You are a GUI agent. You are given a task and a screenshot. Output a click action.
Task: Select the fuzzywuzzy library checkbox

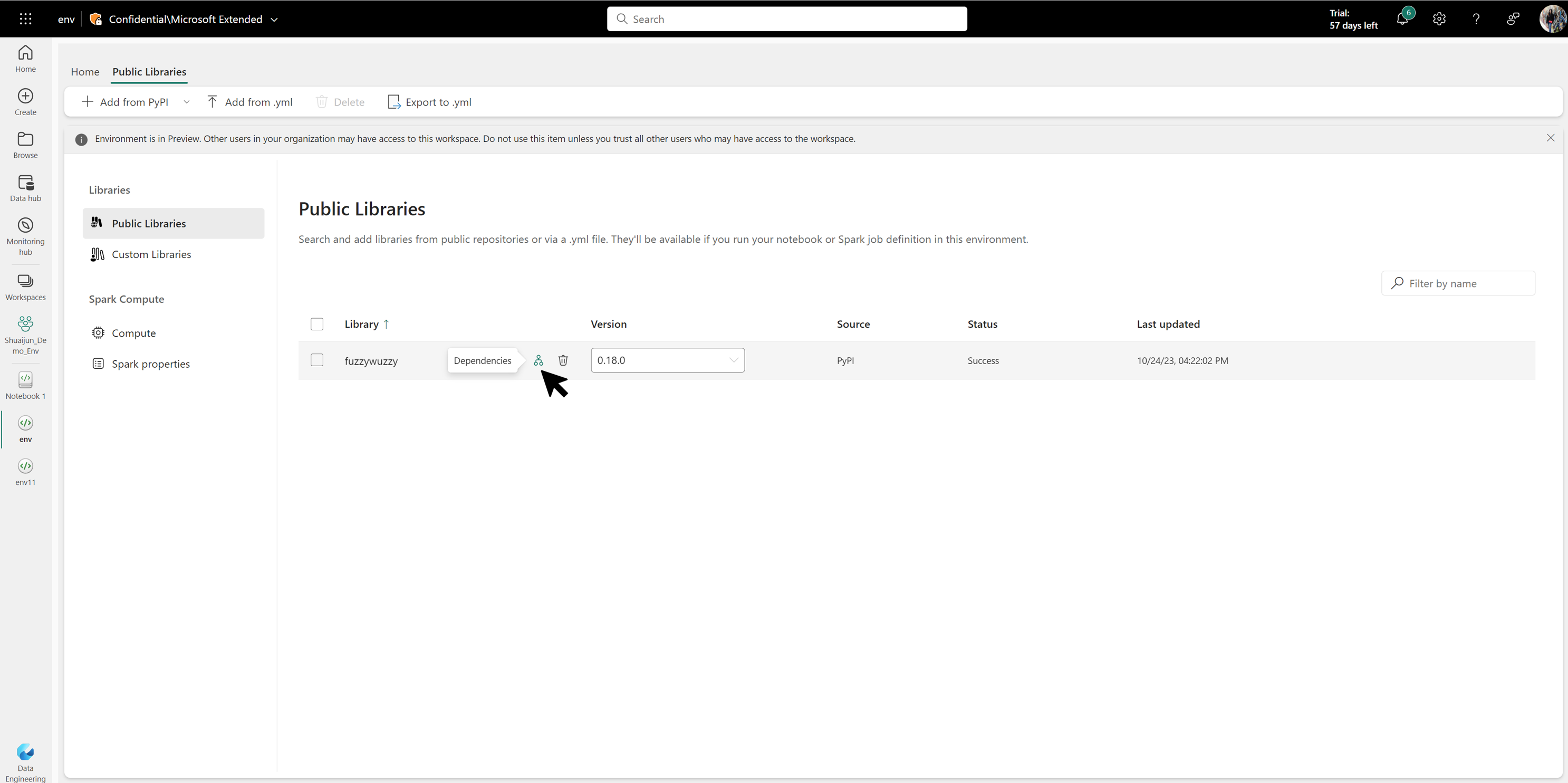pyautogui.click(x=318, y=360)
